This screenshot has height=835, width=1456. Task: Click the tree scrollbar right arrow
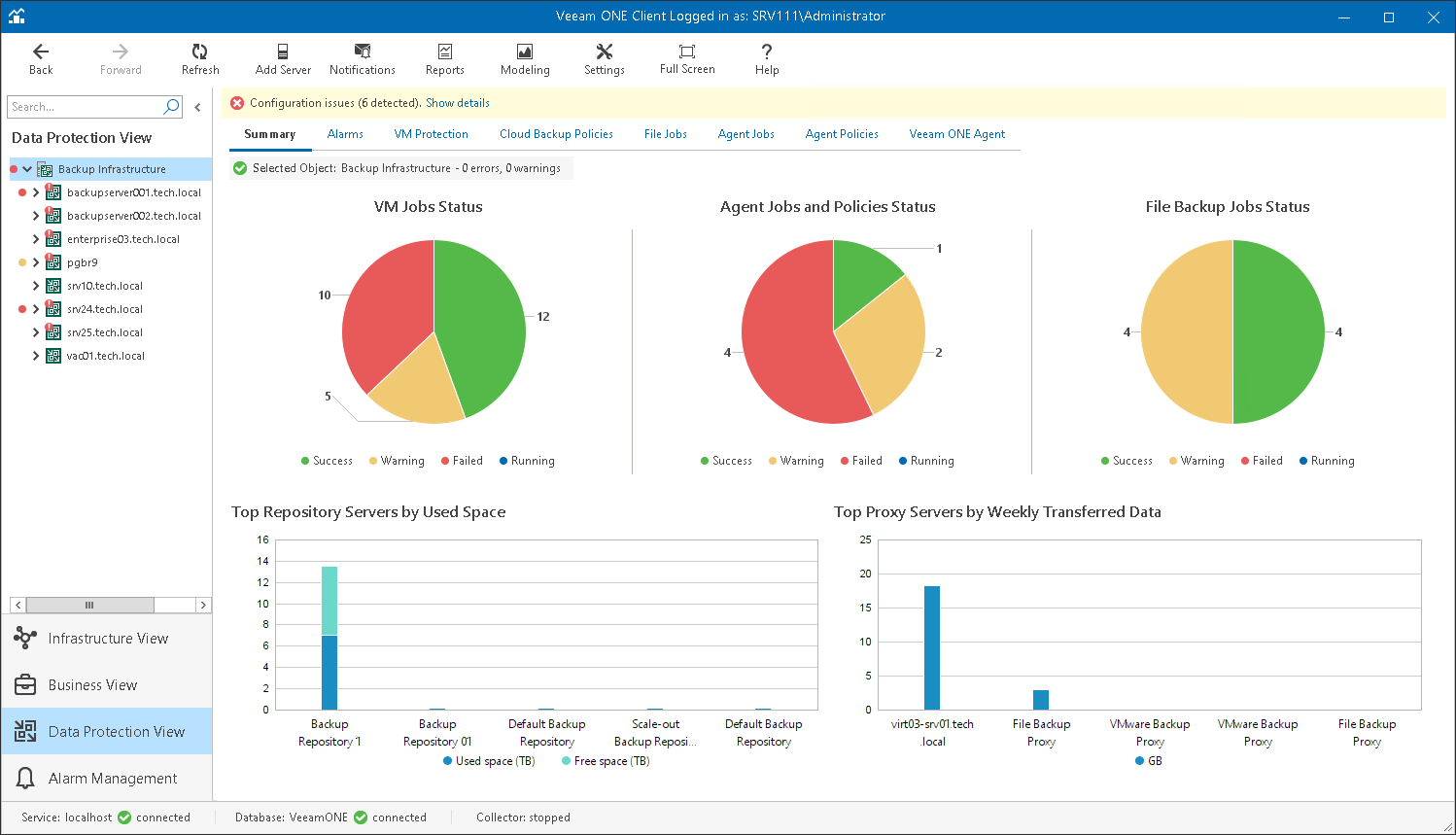point(203,605)
